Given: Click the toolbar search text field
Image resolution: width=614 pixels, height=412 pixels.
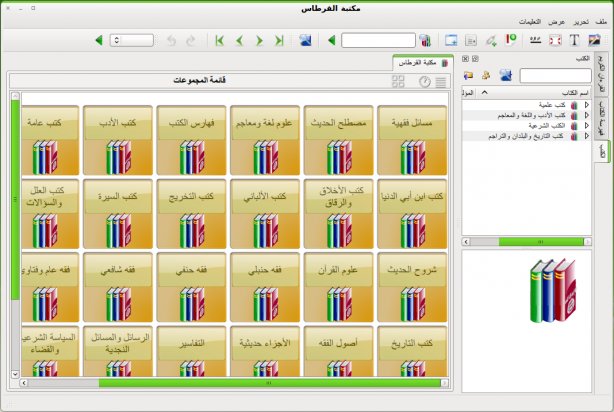Looking at the screenshot, I should [378, 40].
